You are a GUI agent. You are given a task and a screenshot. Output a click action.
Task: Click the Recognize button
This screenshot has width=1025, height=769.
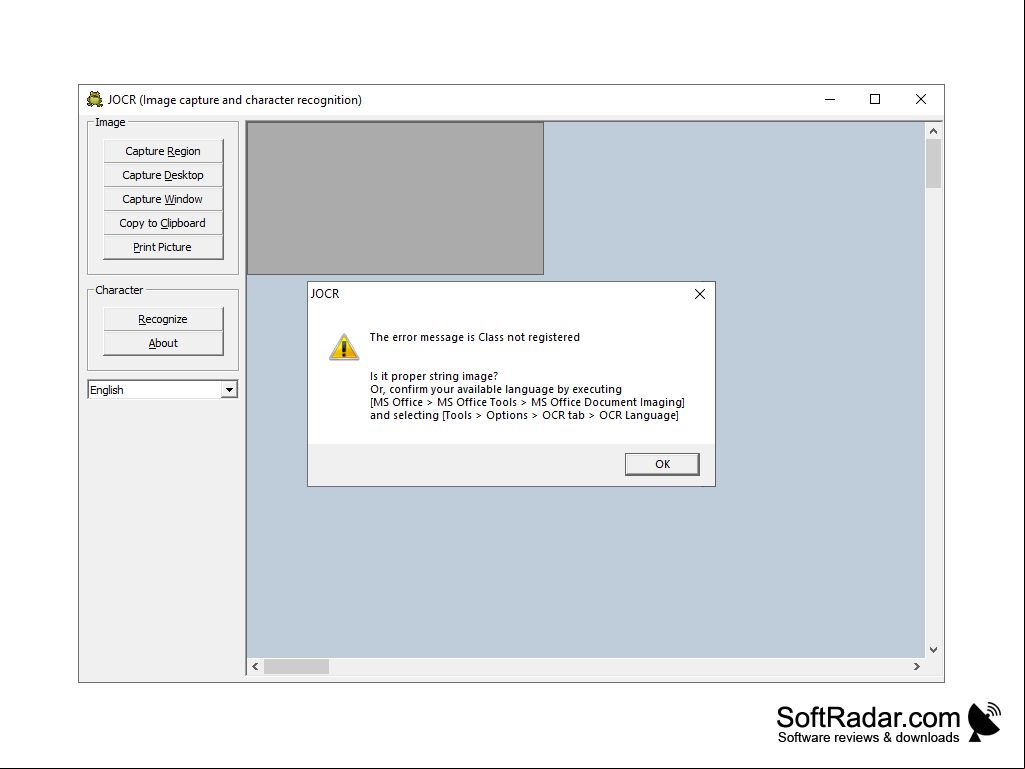point(163,319)
